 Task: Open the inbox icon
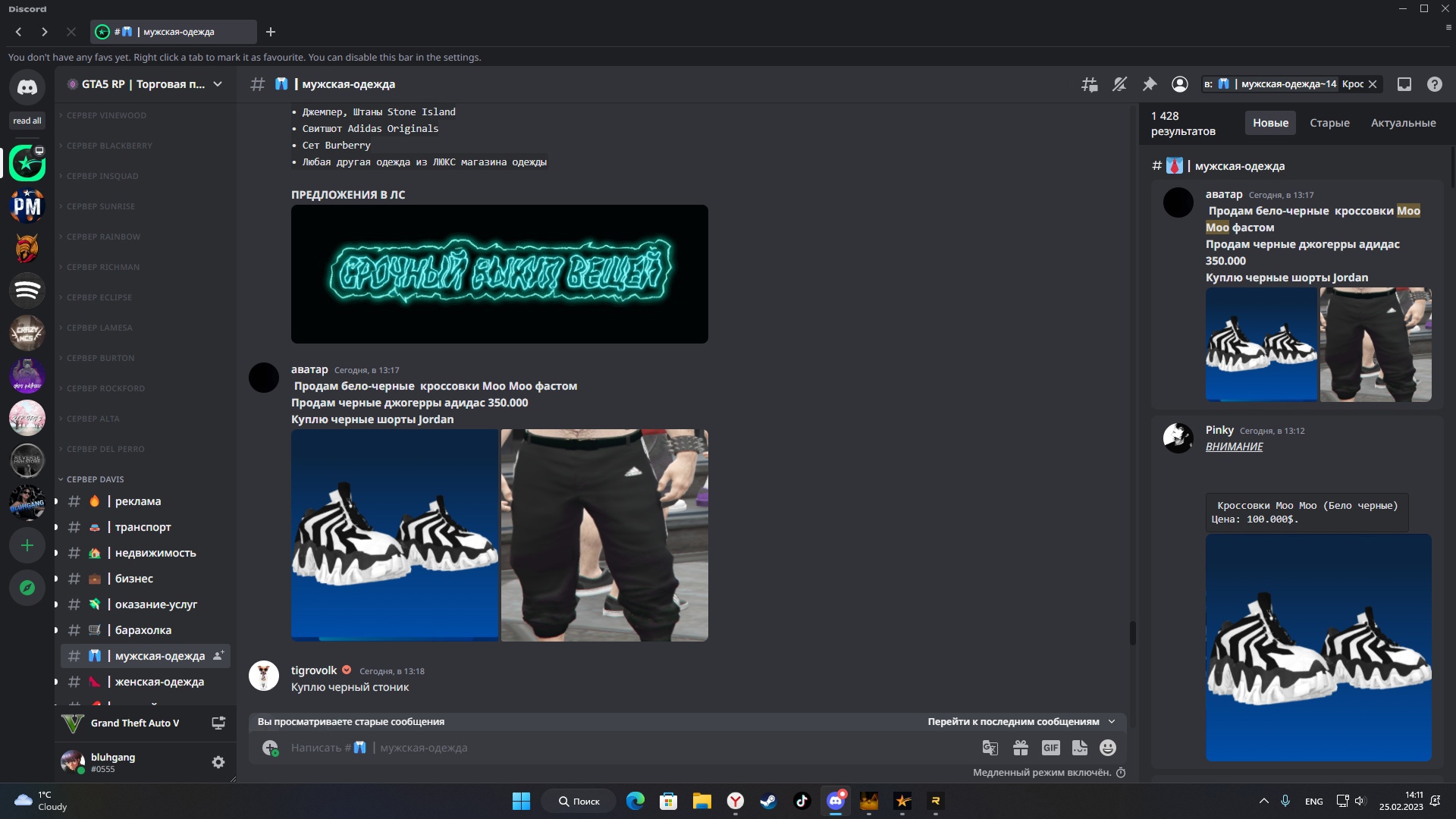pyautogui.click(x=1404, y=84)
